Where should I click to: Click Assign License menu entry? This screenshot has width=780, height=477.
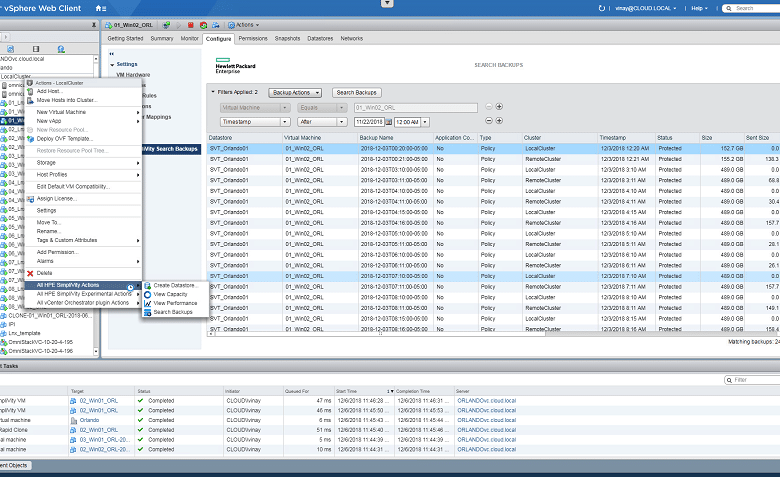click(57, 198)
